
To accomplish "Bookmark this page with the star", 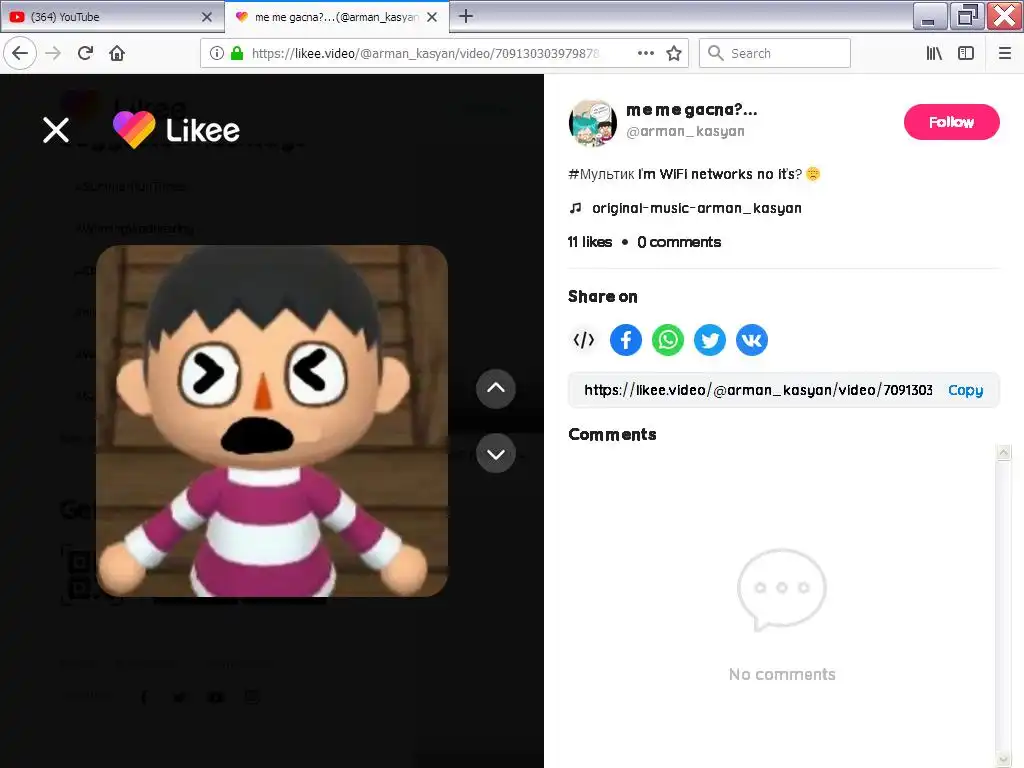I will (674, 53).
